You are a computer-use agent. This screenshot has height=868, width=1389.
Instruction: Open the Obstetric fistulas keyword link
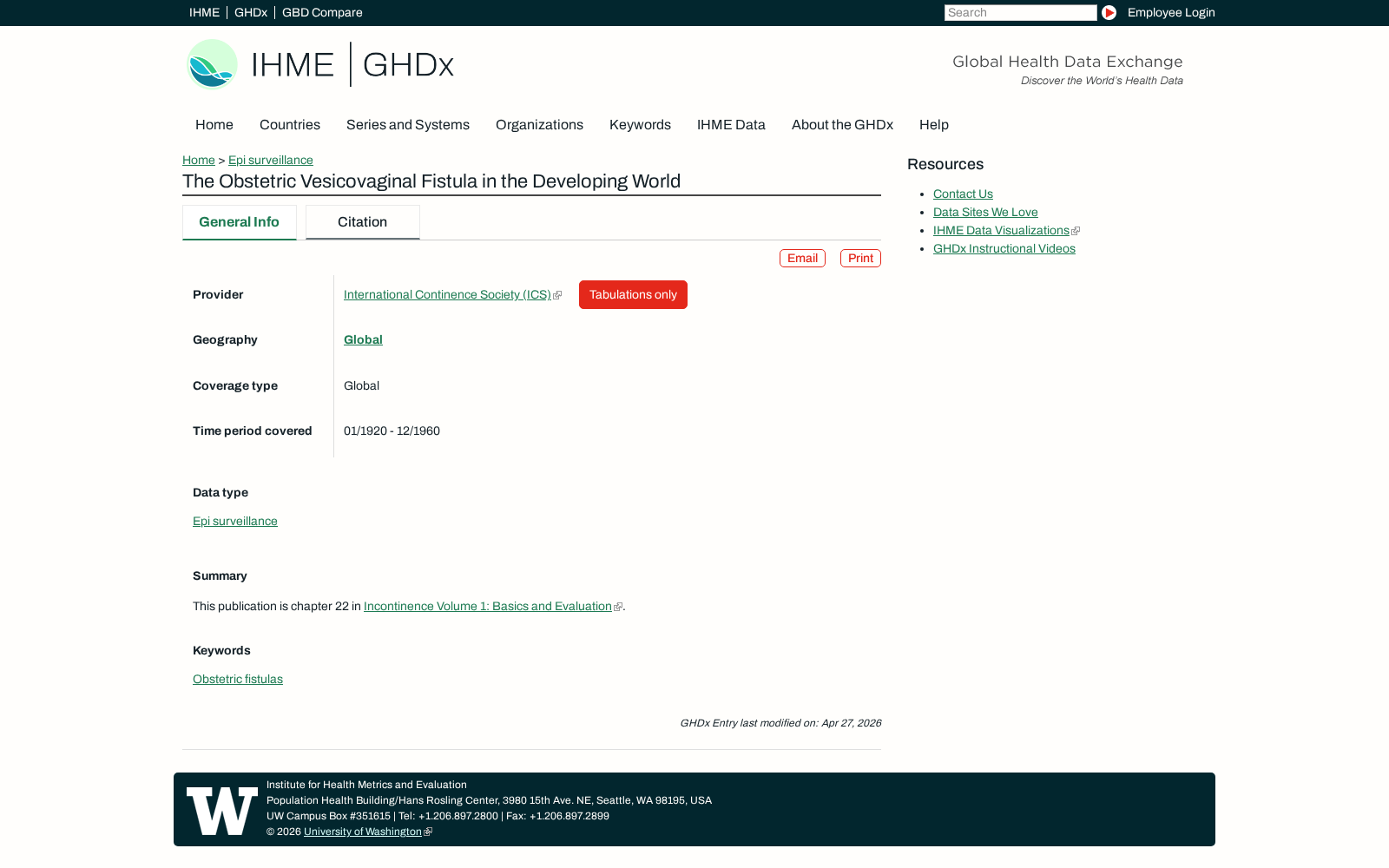click(x=238, y=680)
